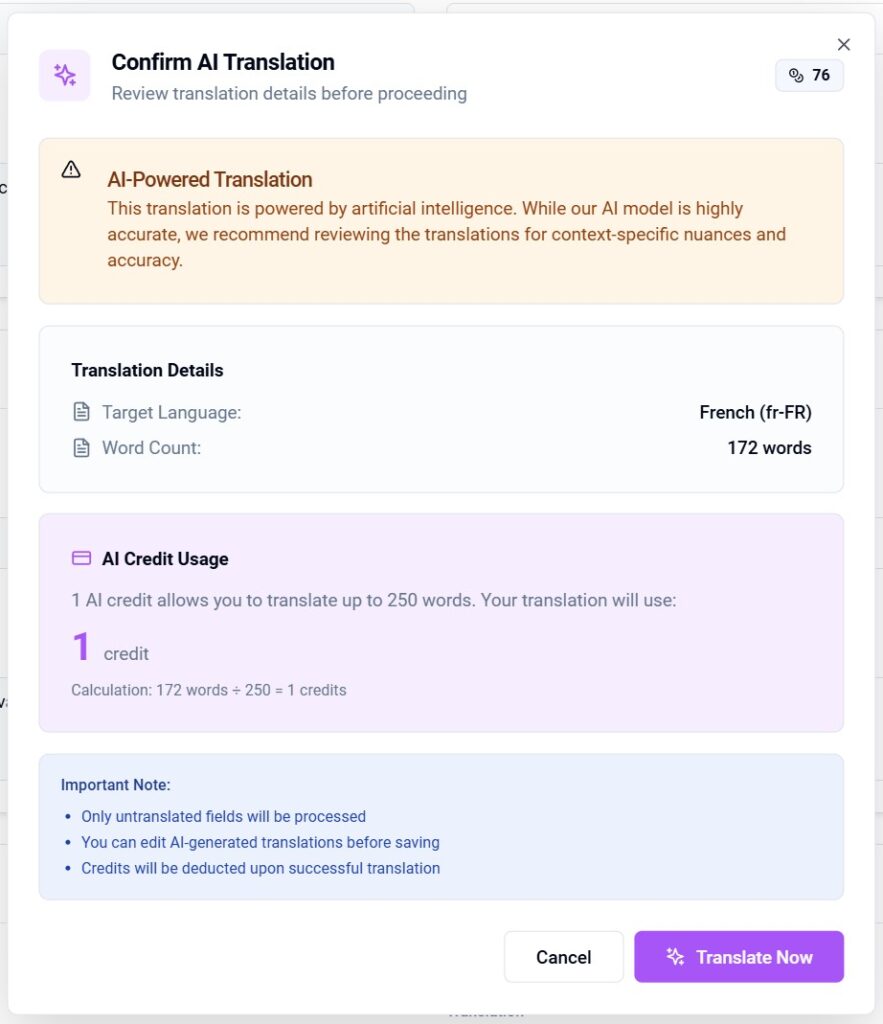883x1024 pixels.
Task: Click the coins credit balance icon
Action: (796, 76)
